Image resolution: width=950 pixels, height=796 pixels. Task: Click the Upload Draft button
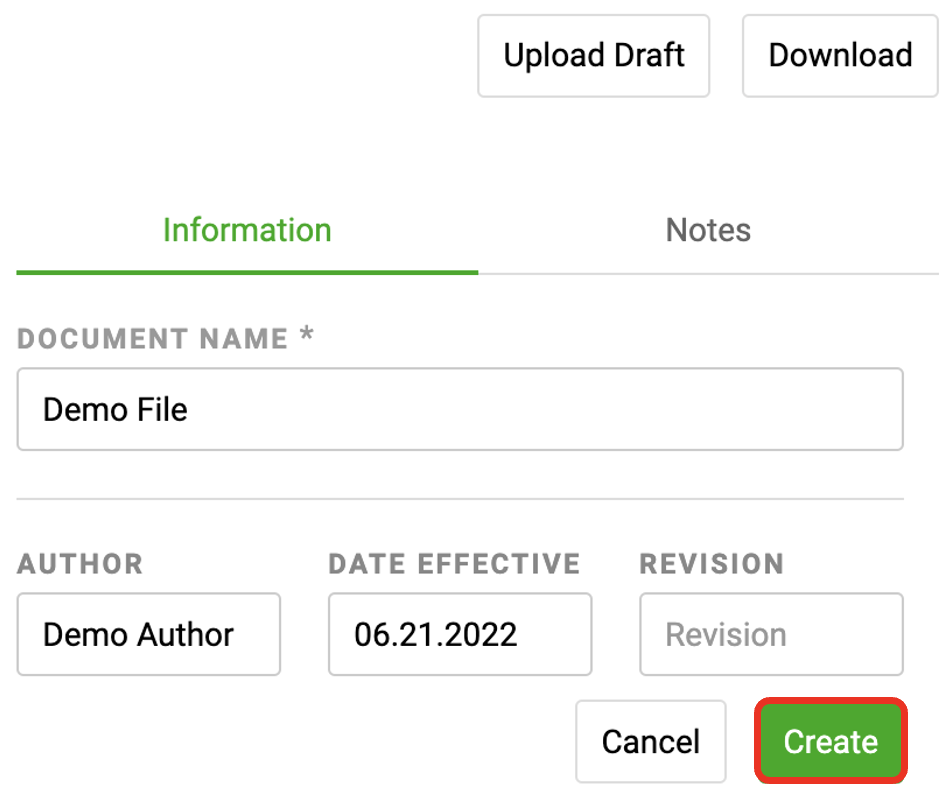pyautogui.click(x=593, y=56)
